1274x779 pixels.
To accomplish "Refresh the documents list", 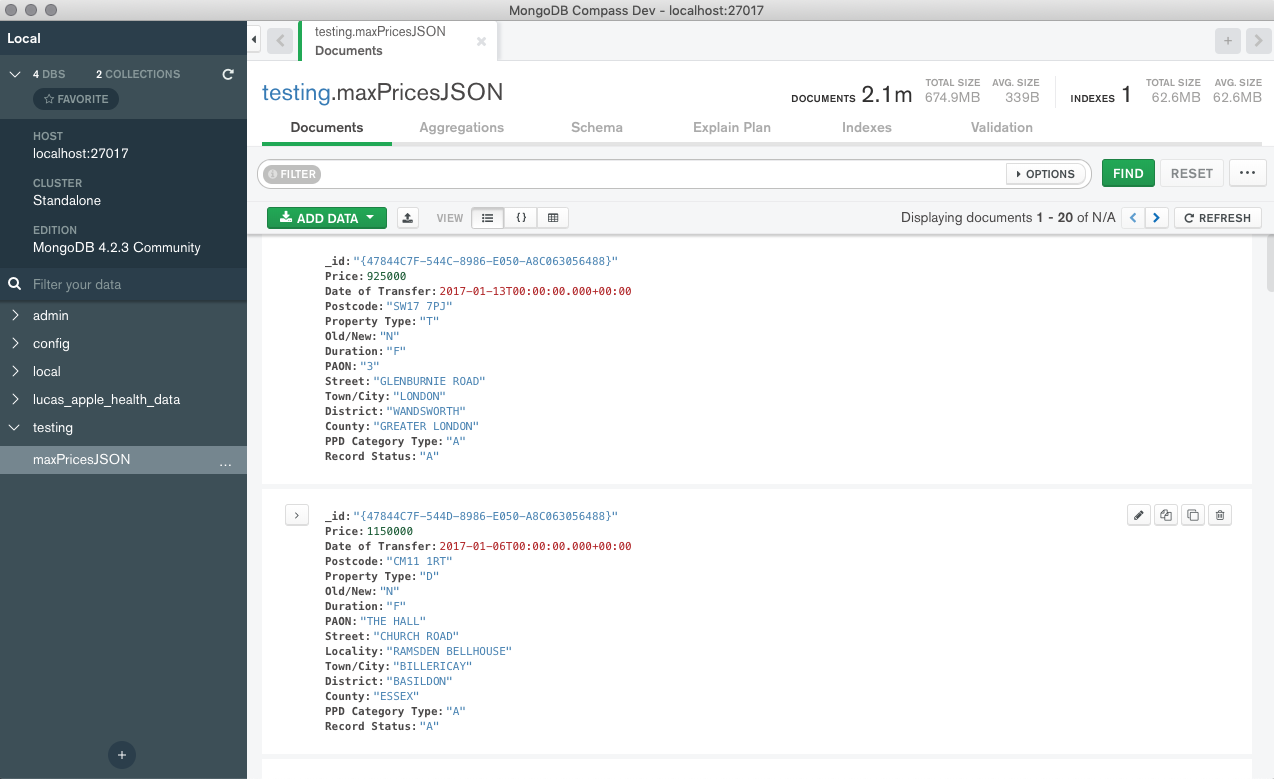I will pos(1218,218).
